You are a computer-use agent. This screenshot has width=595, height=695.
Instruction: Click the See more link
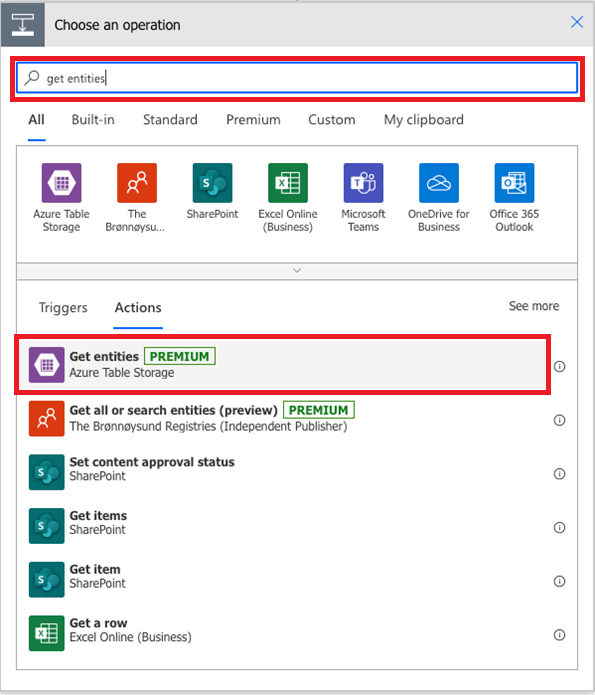point(534,306)
